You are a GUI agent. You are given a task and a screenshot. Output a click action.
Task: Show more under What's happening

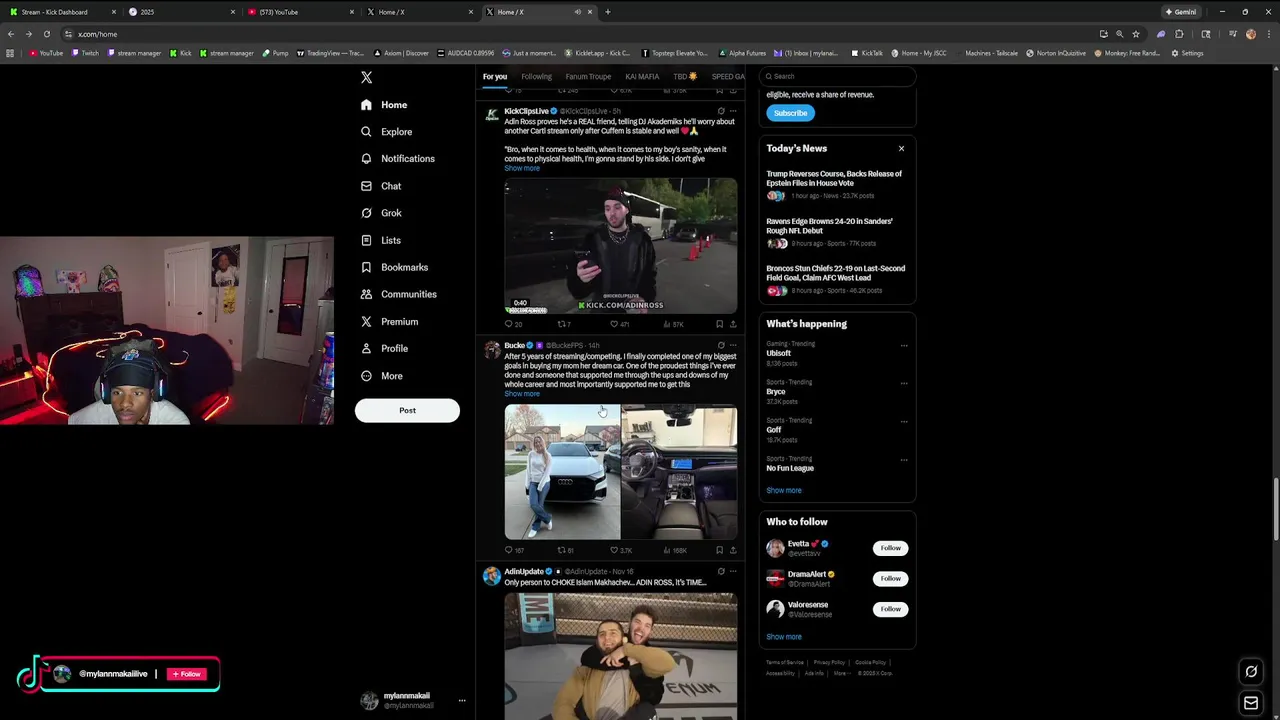coord(784,490)
